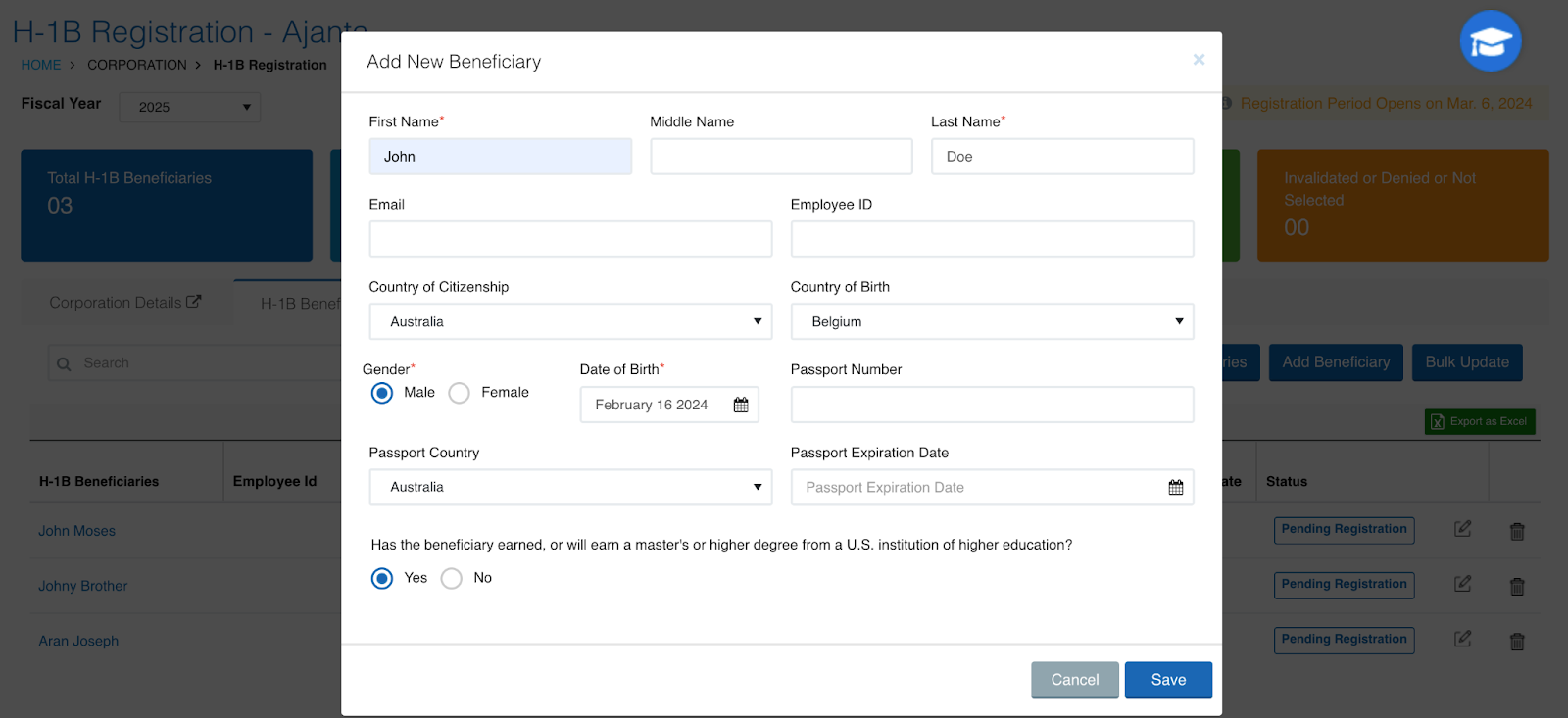The image size is (1568, 718).
Task: Open the Date of Birth calendar picker
Action: [741, 405]
